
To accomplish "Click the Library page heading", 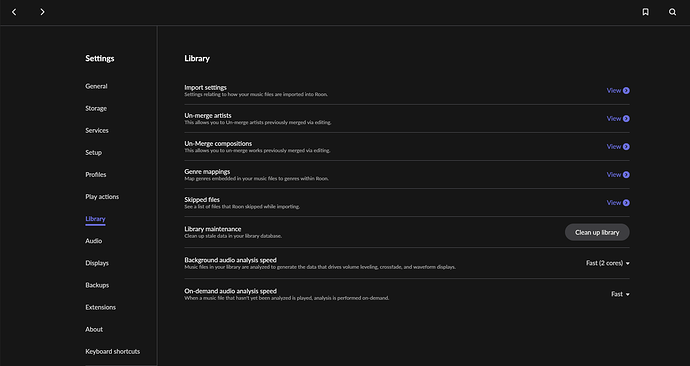I will [197, 59].
